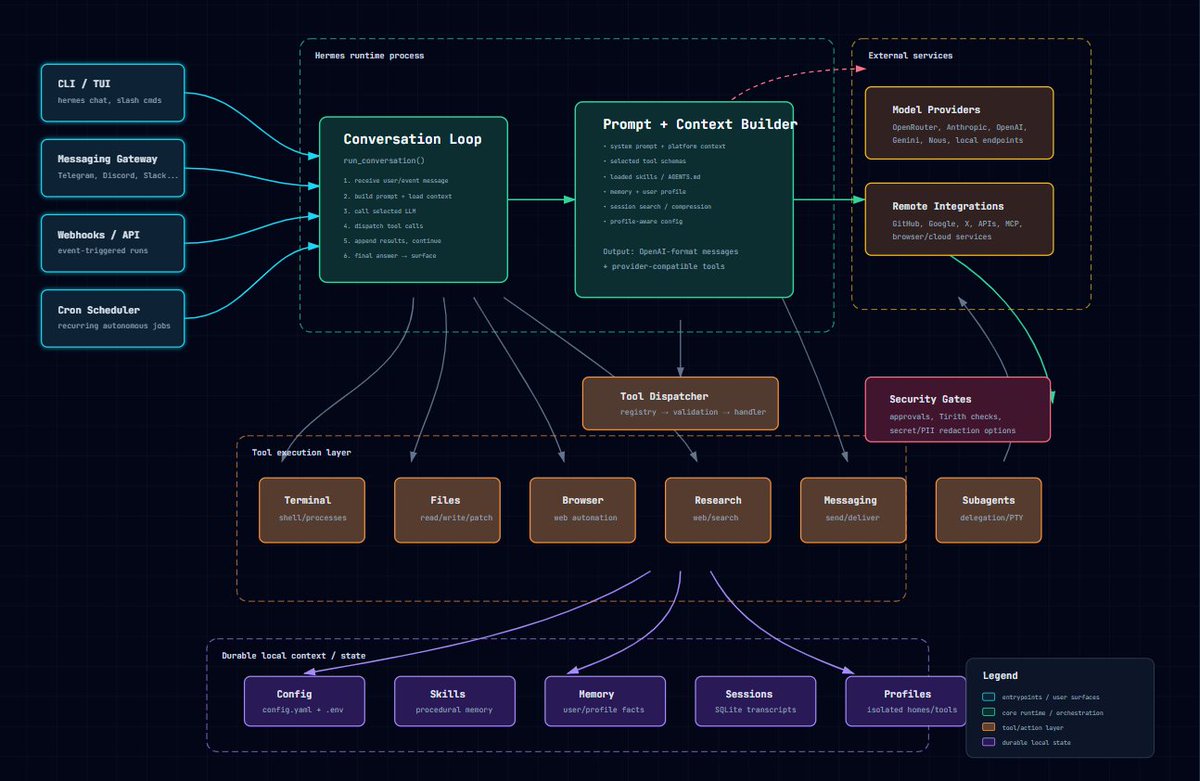Select the Security Gates node
The height and width of the screenshot is (781, 1200).
(958, 409)
